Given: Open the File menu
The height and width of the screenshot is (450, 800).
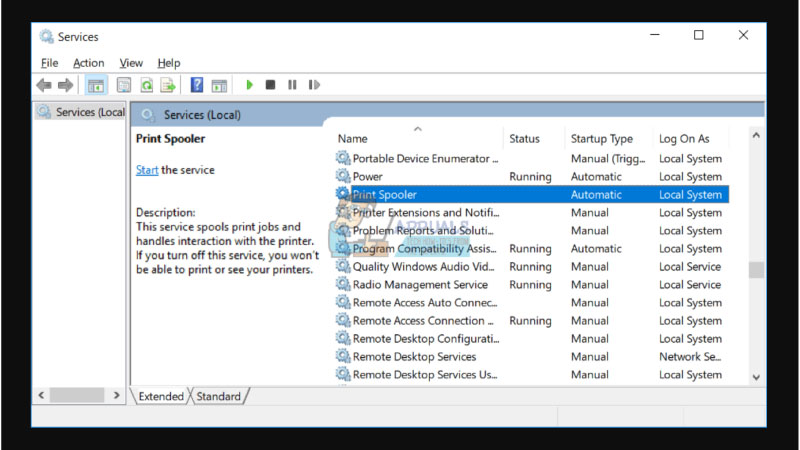Looking at the screenshot, I should click(x=49, y=63).
